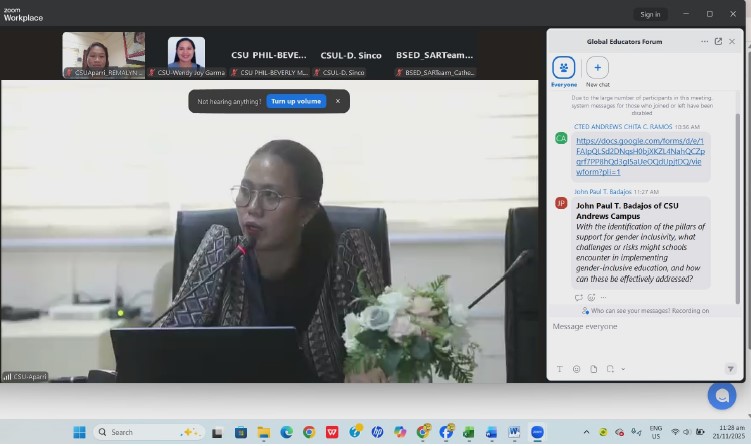Image resolution: width=751 pixels, height=446 pixels.
Task: Start a New chat with plus icon
Action: click(x=597, y=68)
